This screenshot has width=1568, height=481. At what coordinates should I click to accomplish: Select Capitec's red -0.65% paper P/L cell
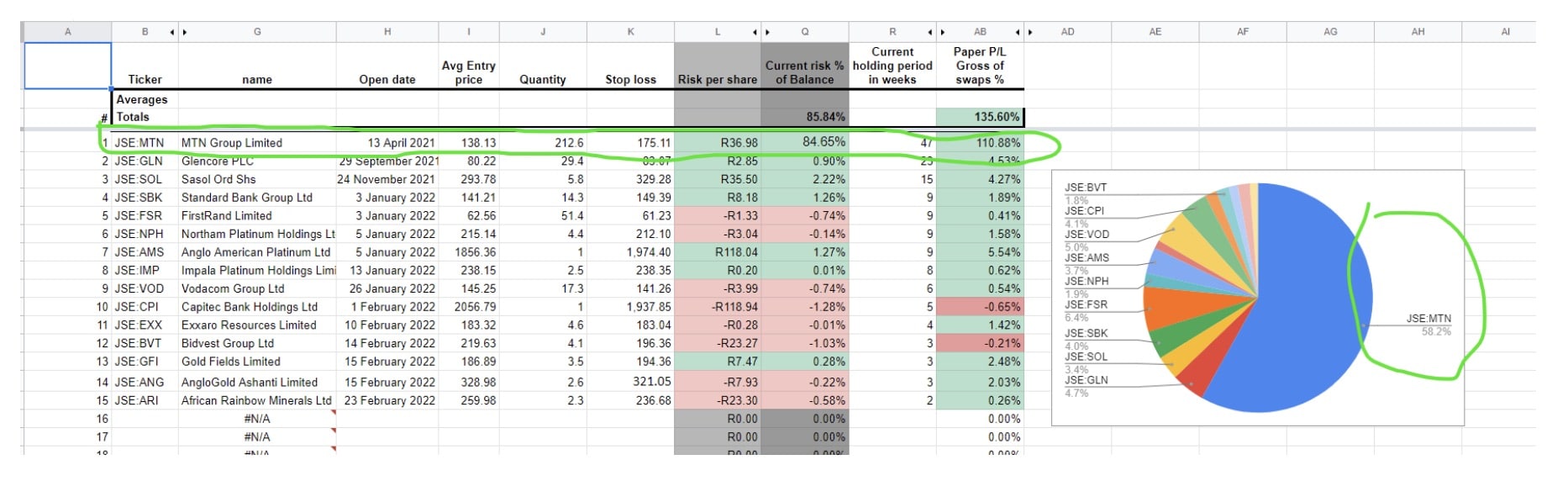click(980, 307)
